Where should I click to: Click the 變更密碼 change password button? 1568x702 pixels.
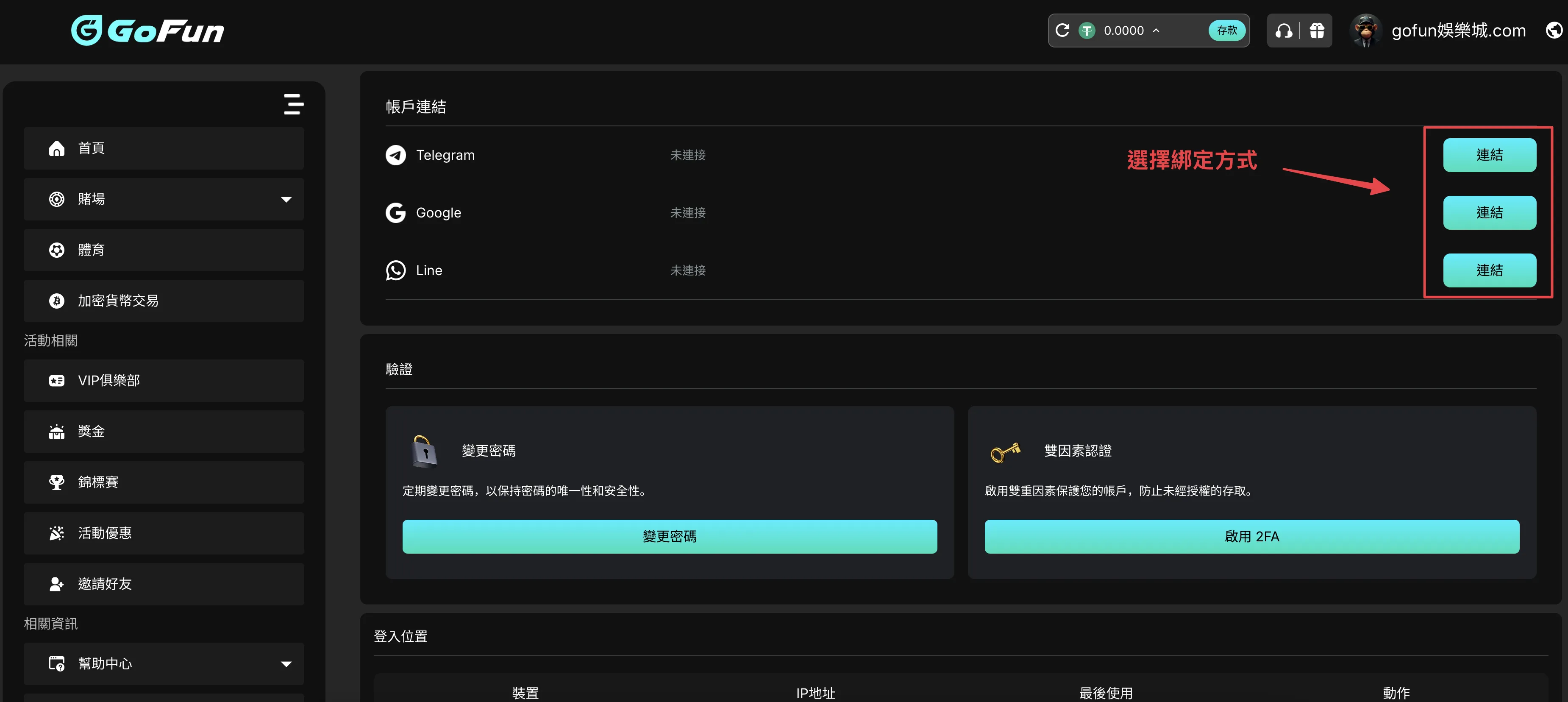point(670,536)
